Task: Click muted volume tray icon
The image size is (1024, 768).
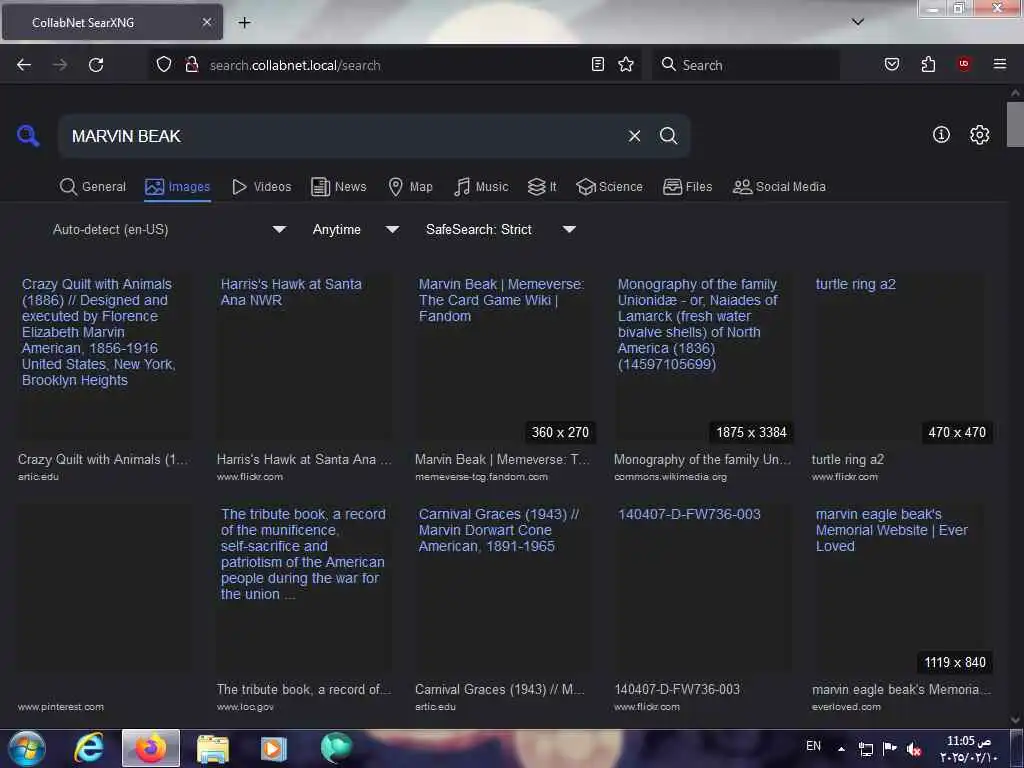Action: pyautogui.click(x=914, y=750)
